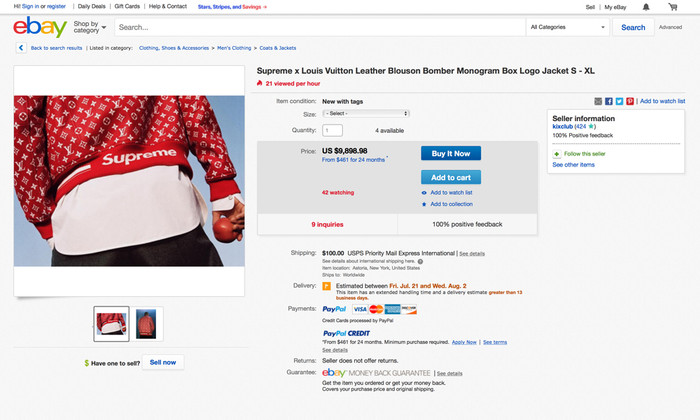700x420 pixels.
Task: Open the Shop by category menu
Action: pos(90,27)
